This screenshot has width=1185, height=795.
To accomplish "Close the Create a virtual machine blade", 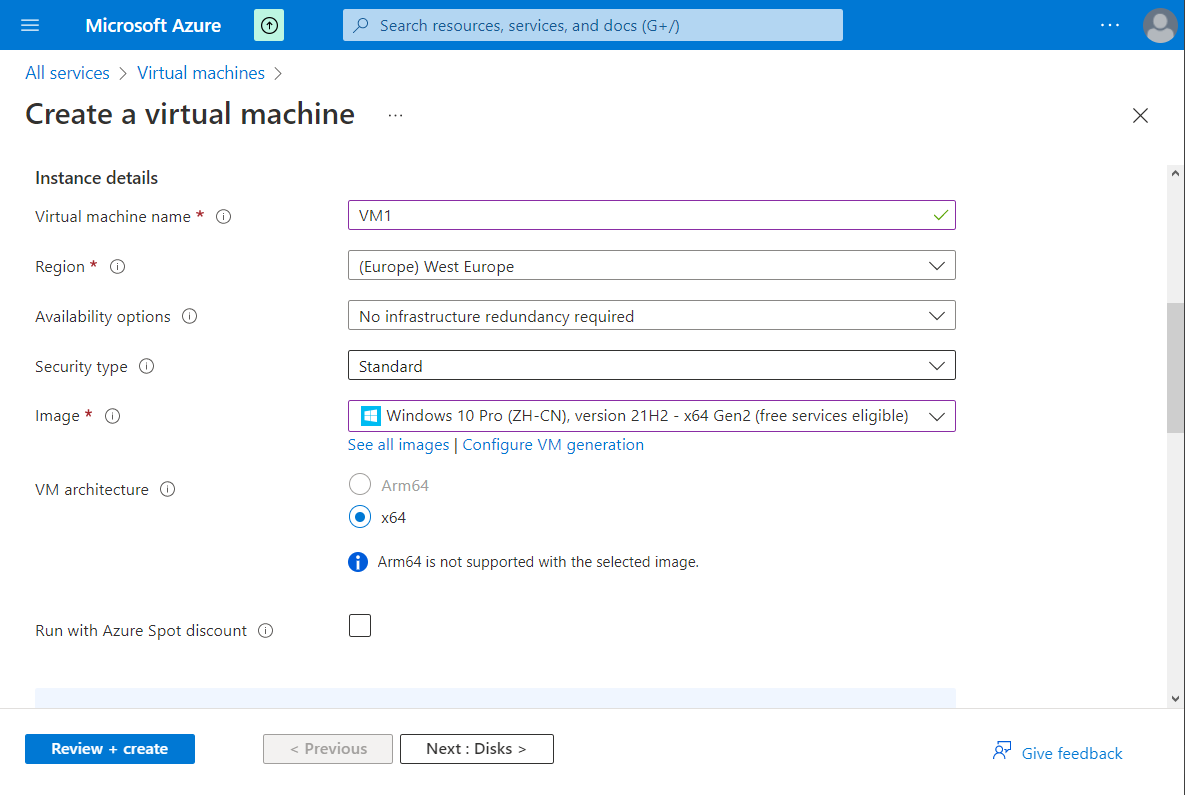I will point(1140,116).
